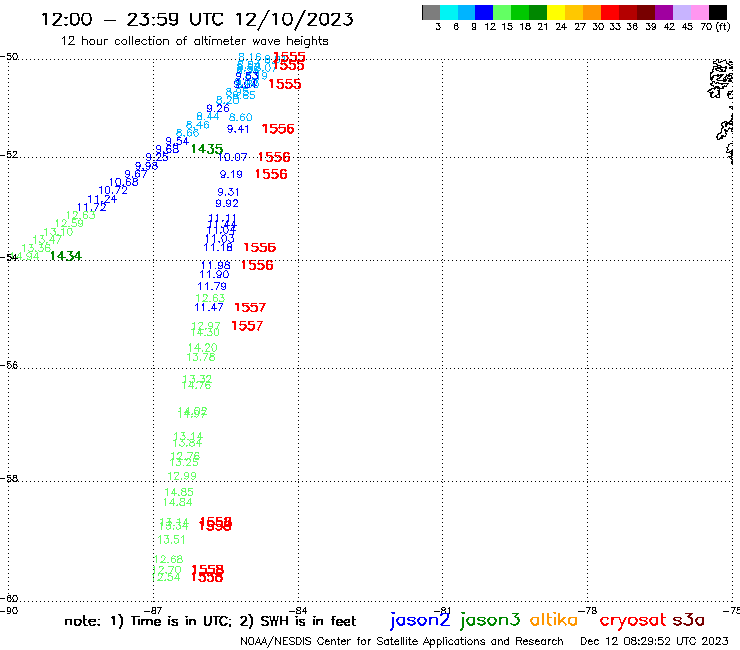
Task: Click the black swatch at legend end
Action: (x=717, y=12)
